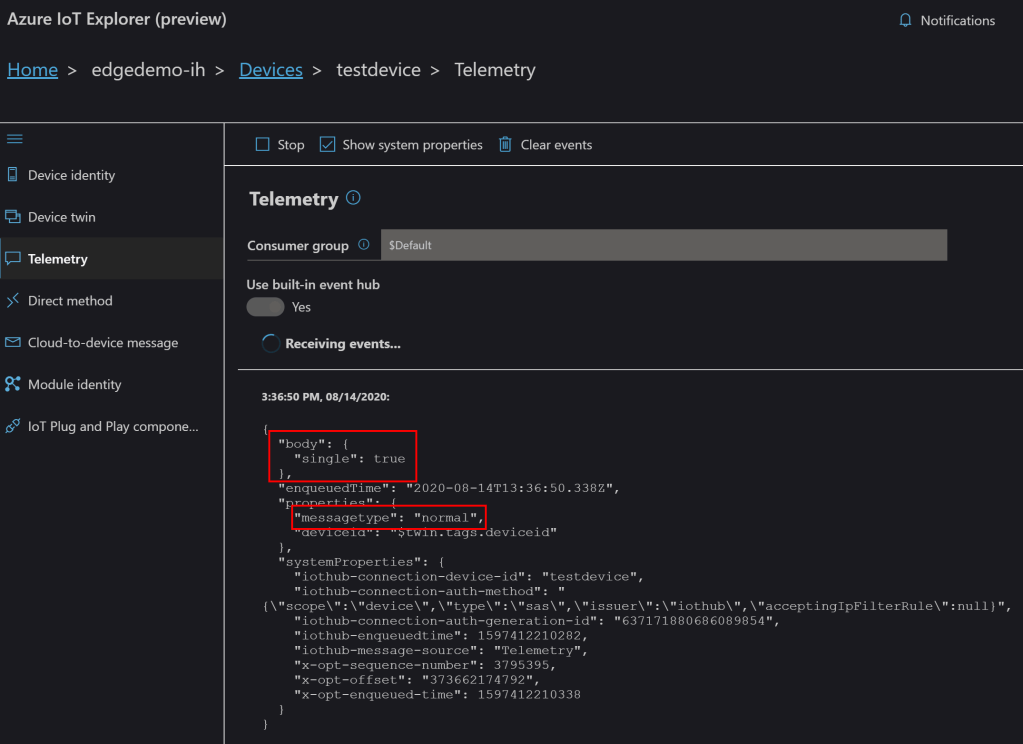Click the Consumer group input field
Screen dimensions: 1023x744
663,245
